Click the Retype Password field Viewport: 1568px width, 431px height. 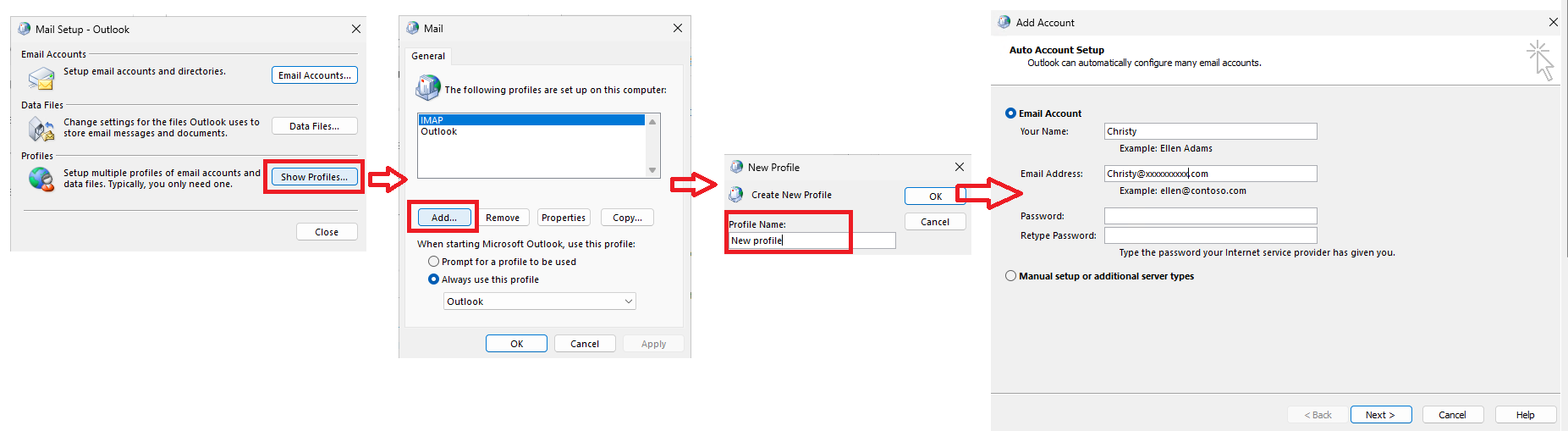pyautogui.click(x=1211, y=235)
